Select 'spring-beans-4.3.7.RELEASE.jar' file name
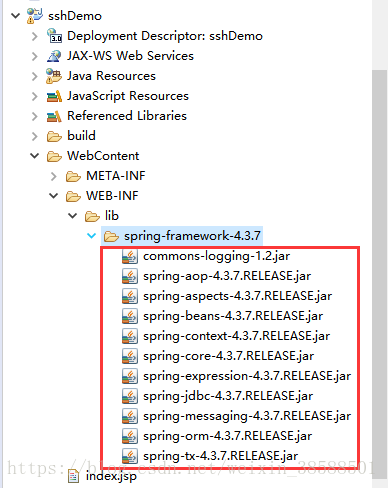 pos(233,316)
